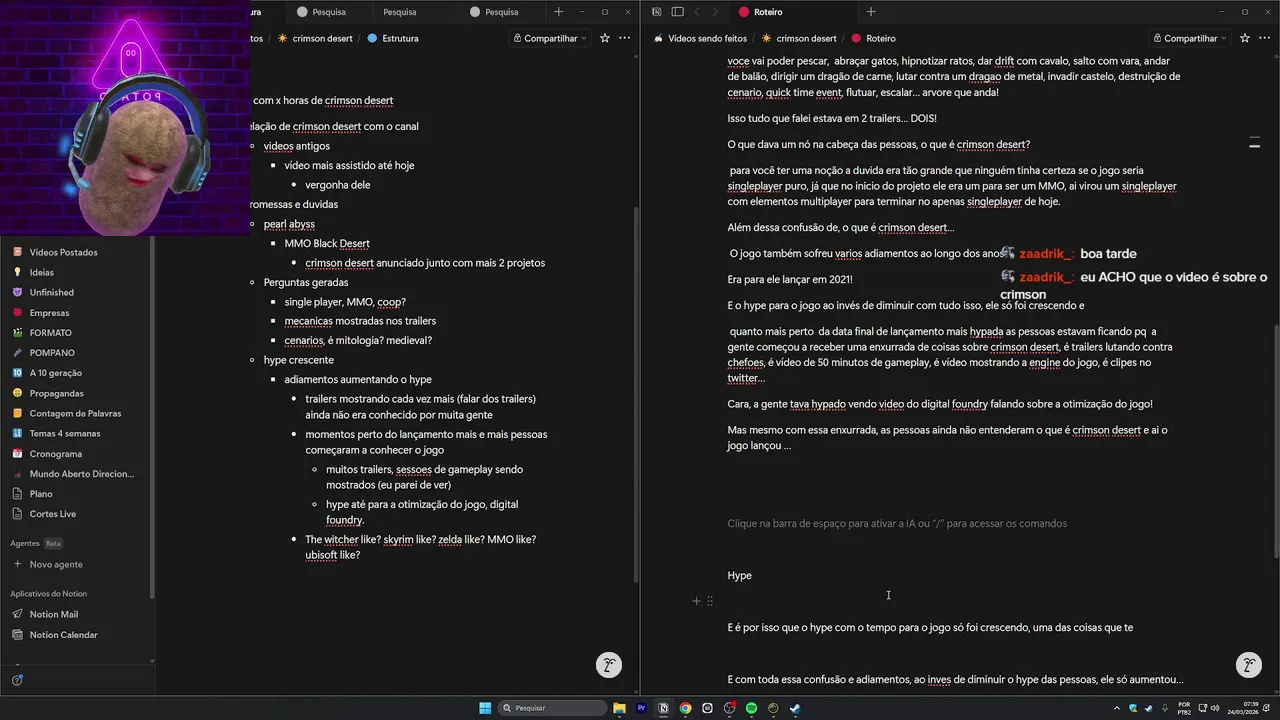Toggle the sidebar icon in right window
1280x720 pixels.
pos(677,12)
